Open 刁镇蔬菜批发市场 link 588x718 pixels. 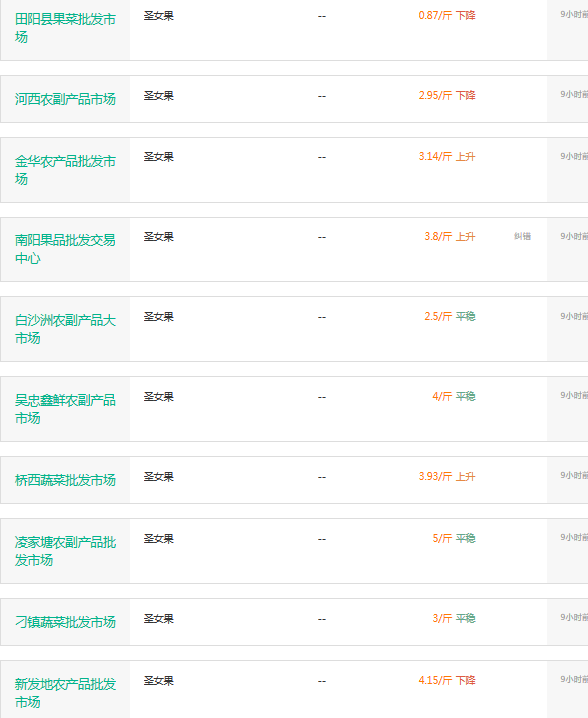[x=65, y=622]
